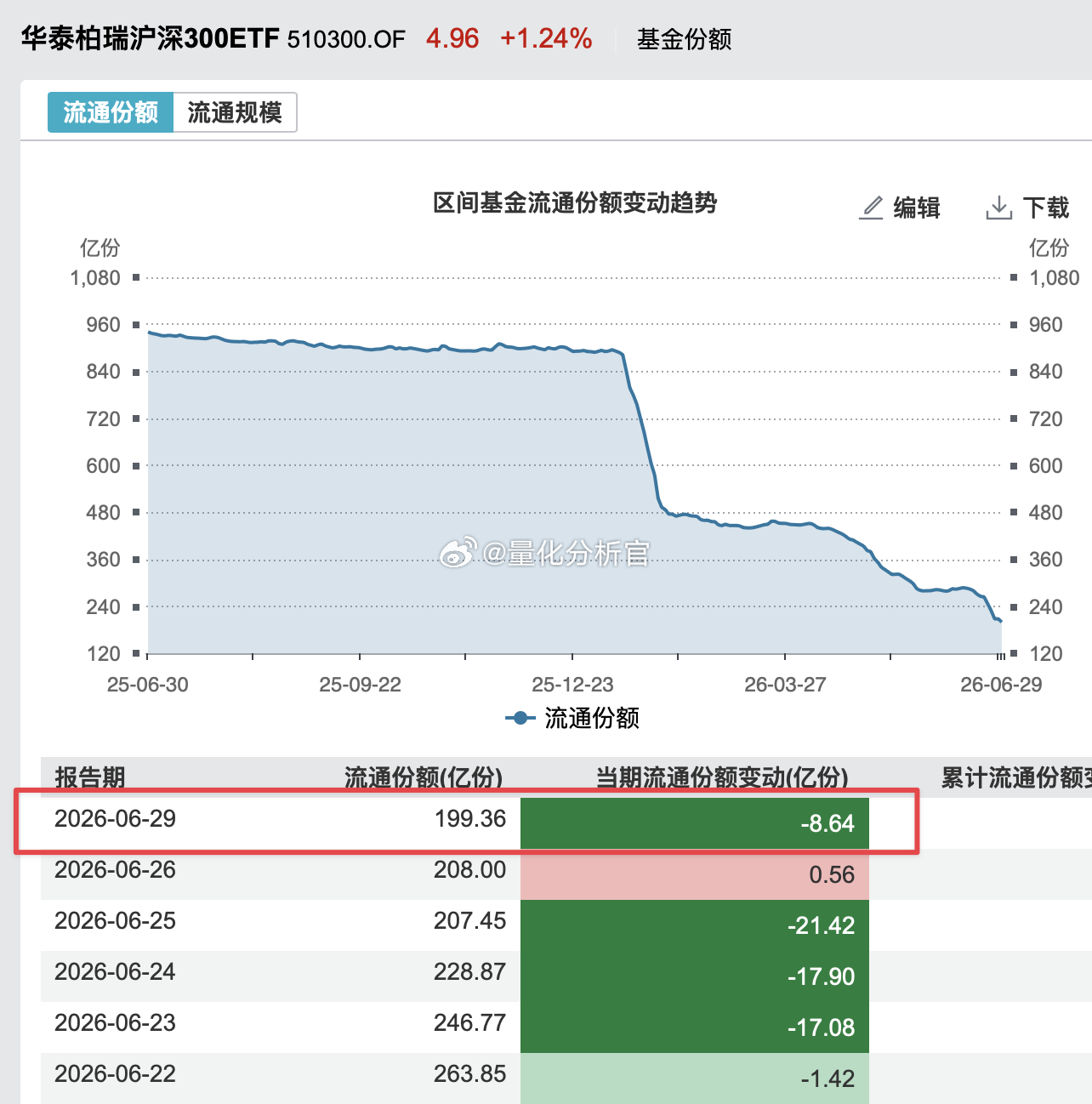1092x1104 pixels.
Task: Click the change cell -21.42
Action: tap(695, 925)
